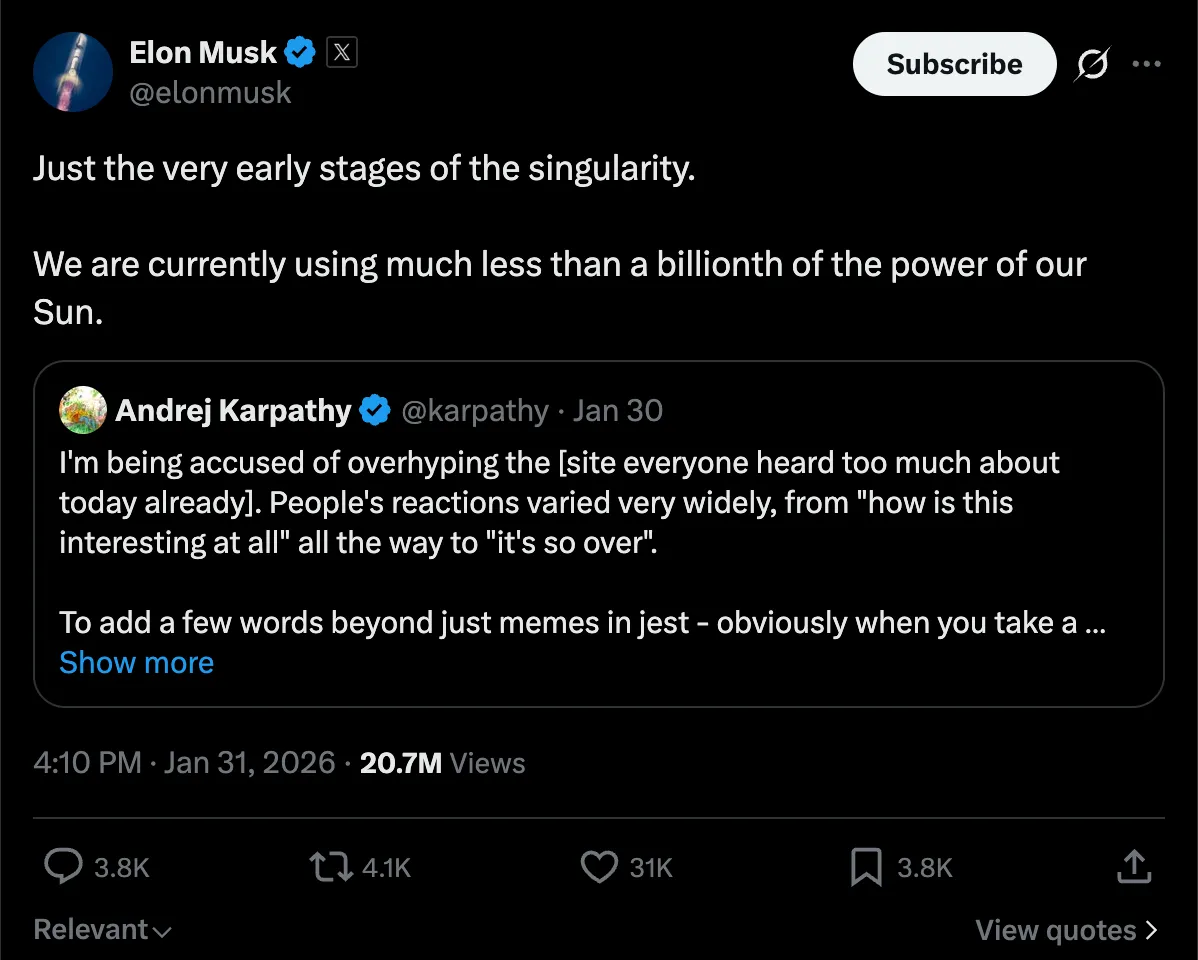Expand quoted tweet with Show more
1198x960 pixels.
coord(136,662)
